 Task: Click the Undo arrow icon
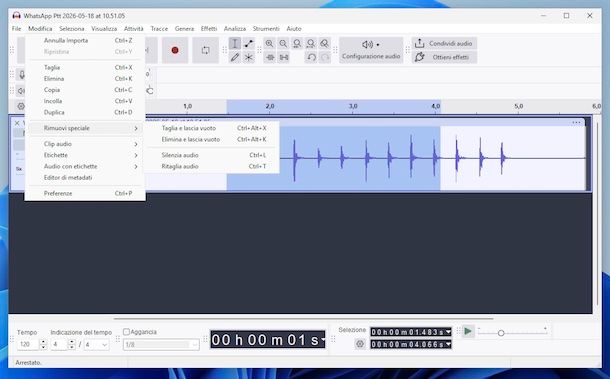tap(311, 58)
